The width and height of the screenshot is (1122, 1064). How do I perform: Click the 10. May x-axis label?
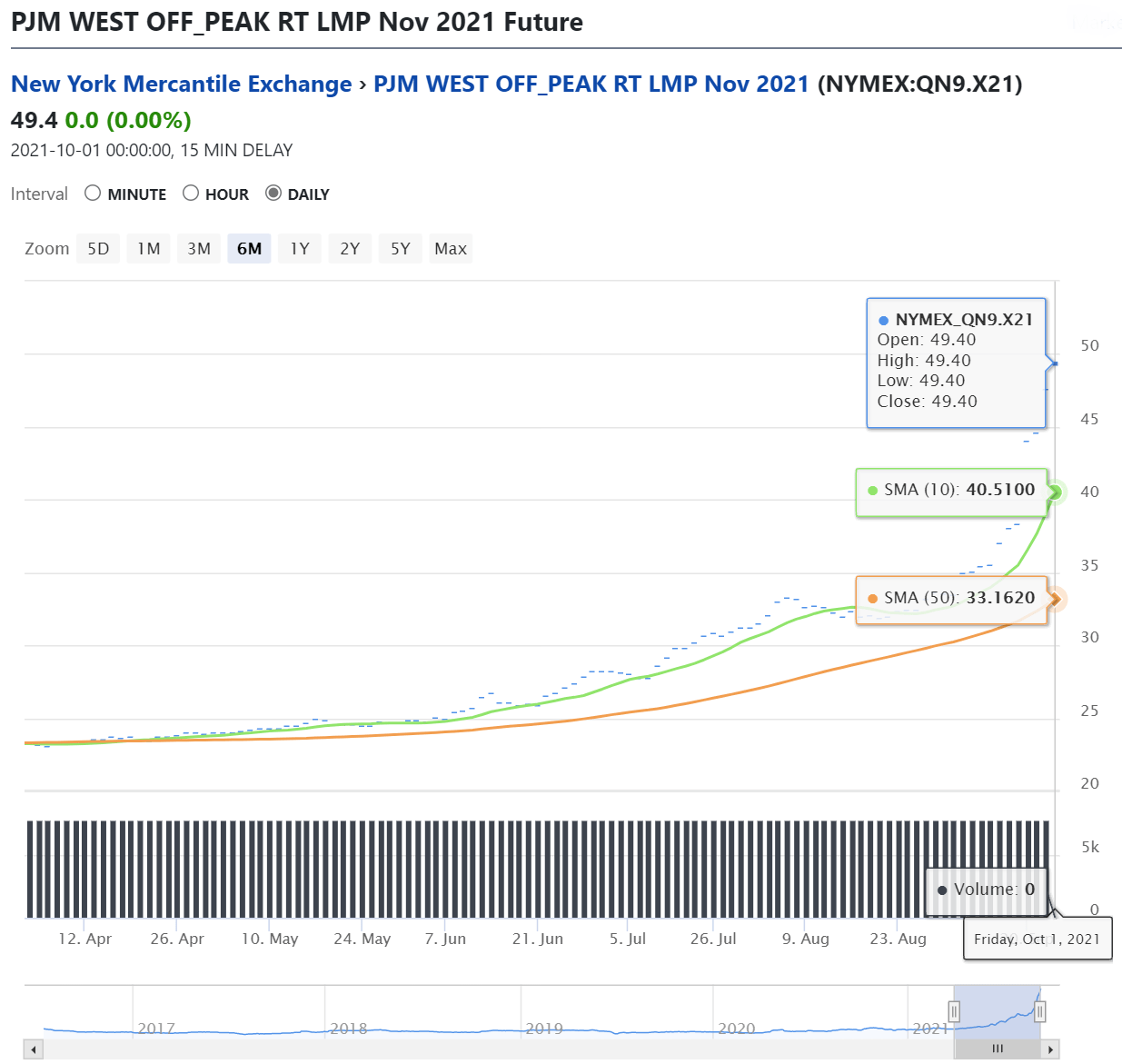point(270,939)
